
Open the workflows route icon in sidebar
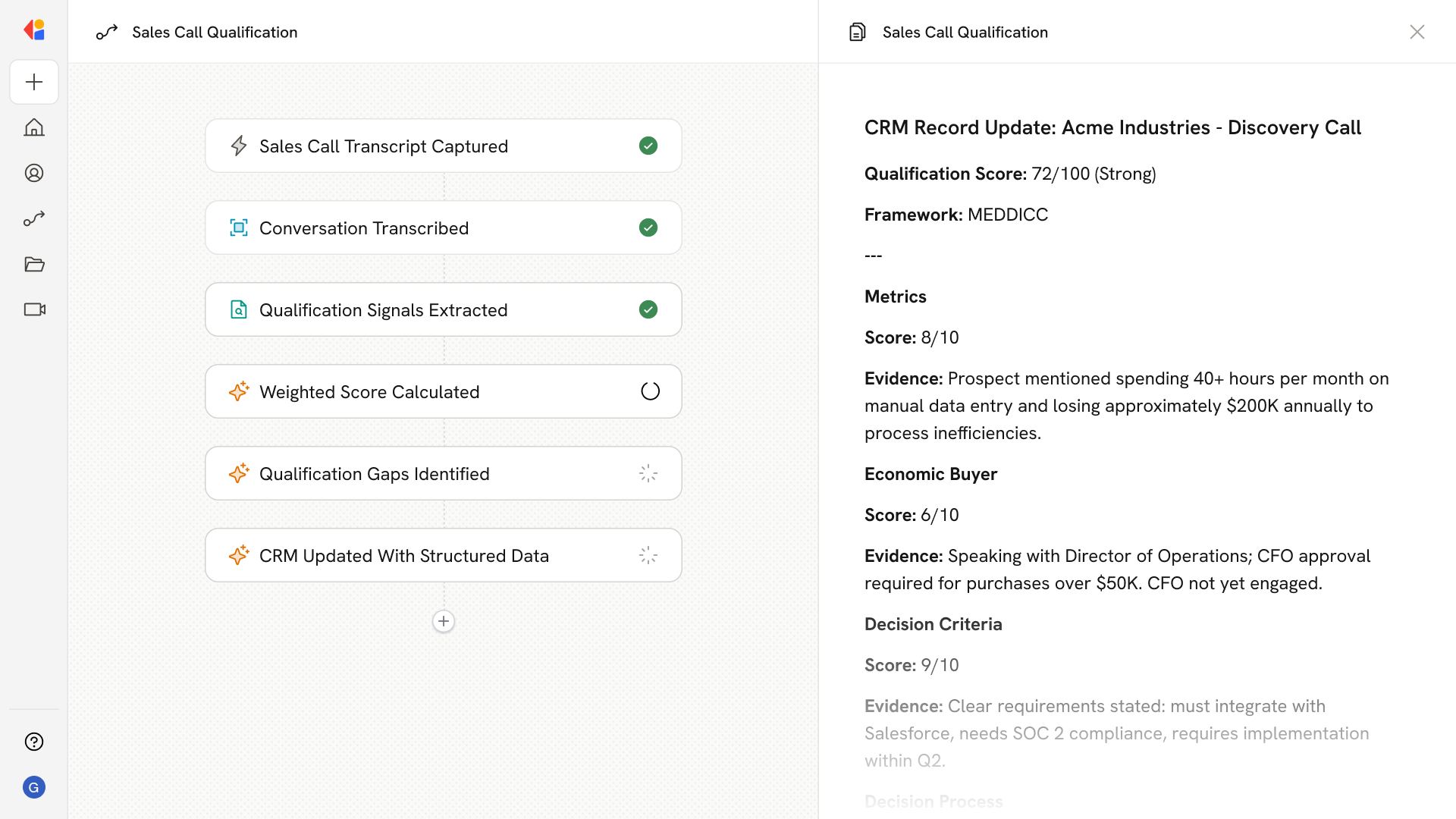(34, 218)
